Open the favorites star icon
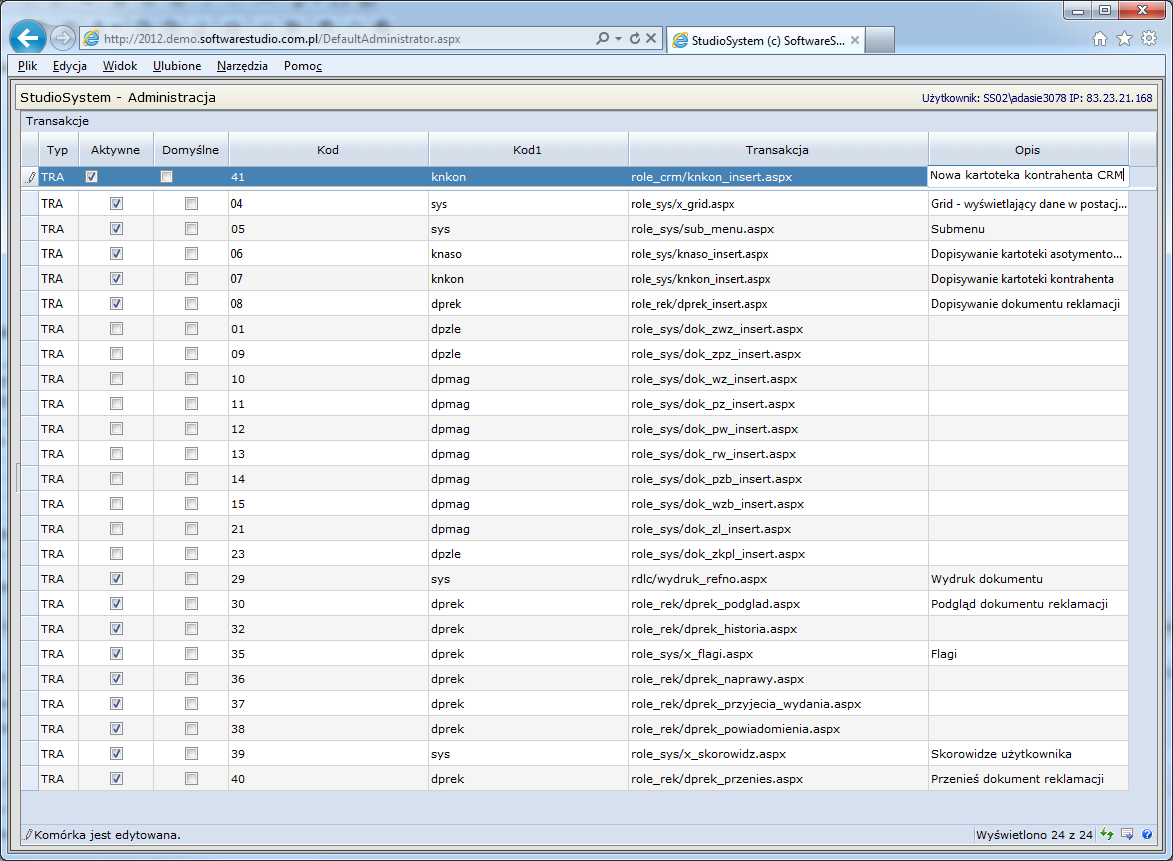The width and height of the screenshot is (1173, 861). [x=1124, y=39]
